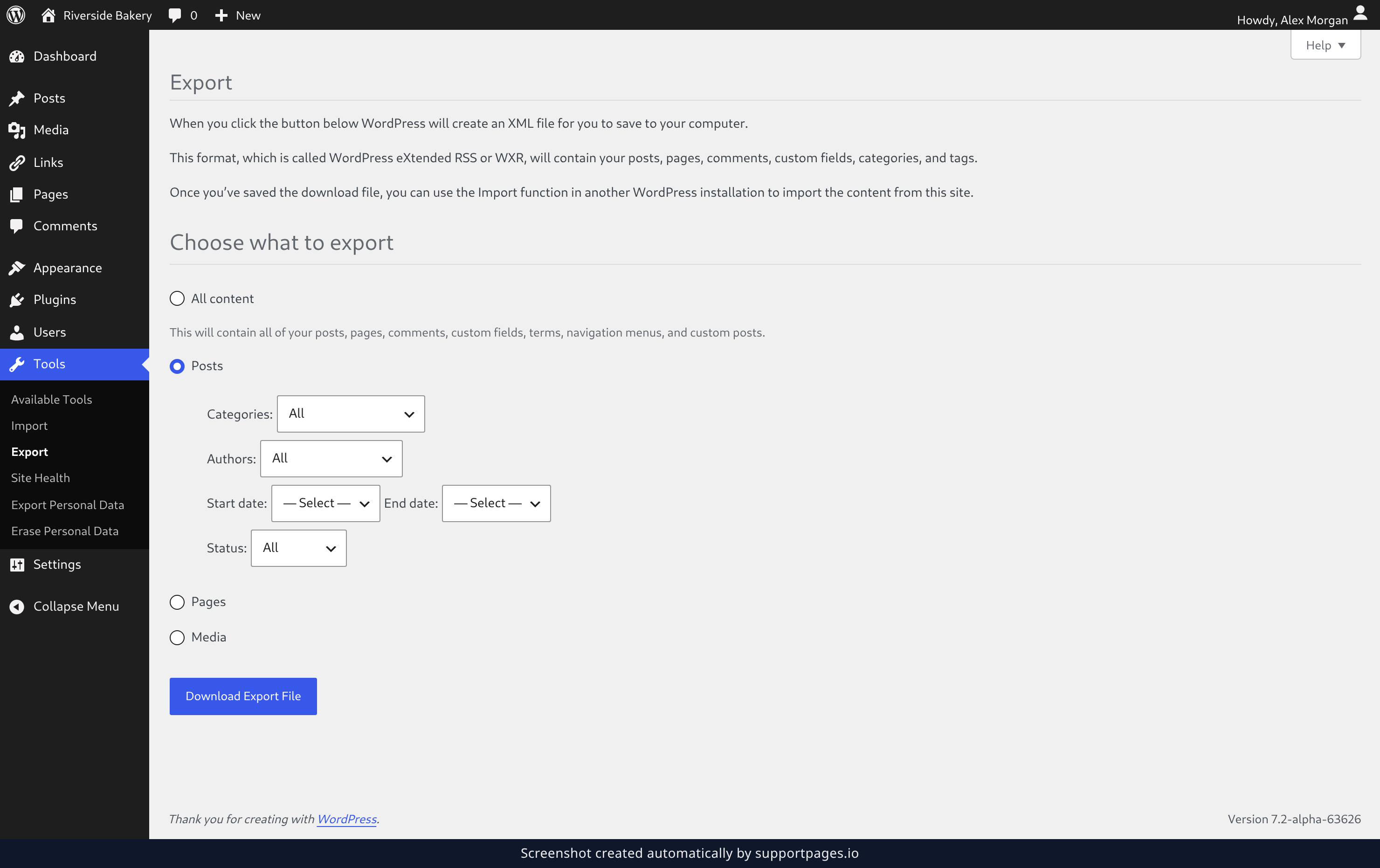Open the Site Health submenu item
This screenshot has width=1380, height=868.
[x=41, y=478]
